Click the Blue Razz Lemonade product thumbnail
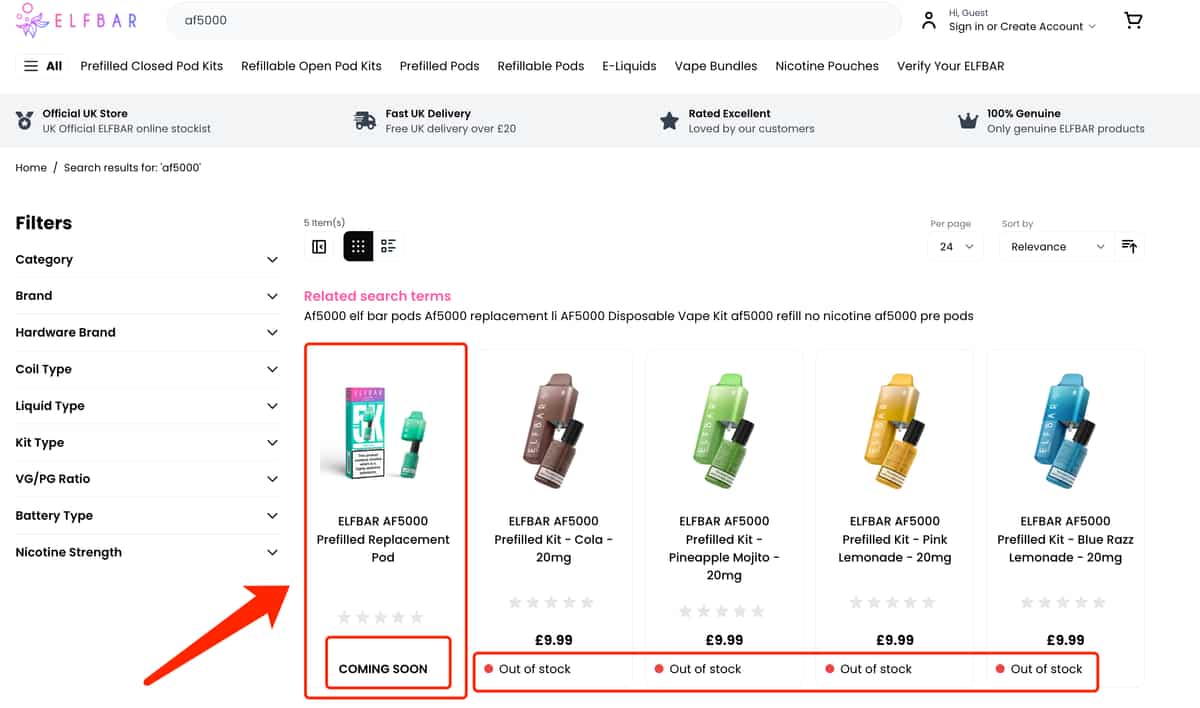Image resolution: width=1200 pixels, height=708 pixels. click(x=1064, y=431)
